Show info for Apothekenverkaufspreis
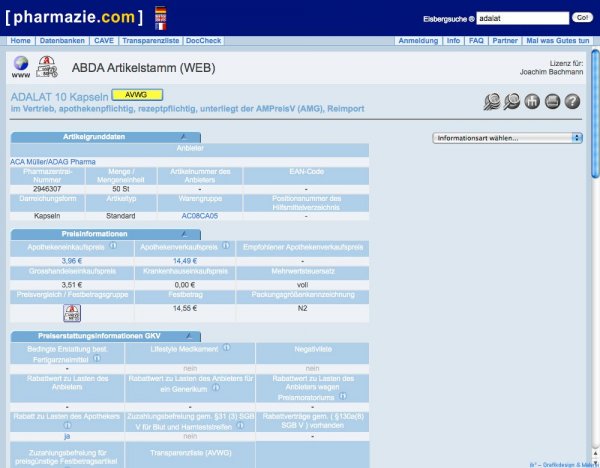 coord(226,245)
